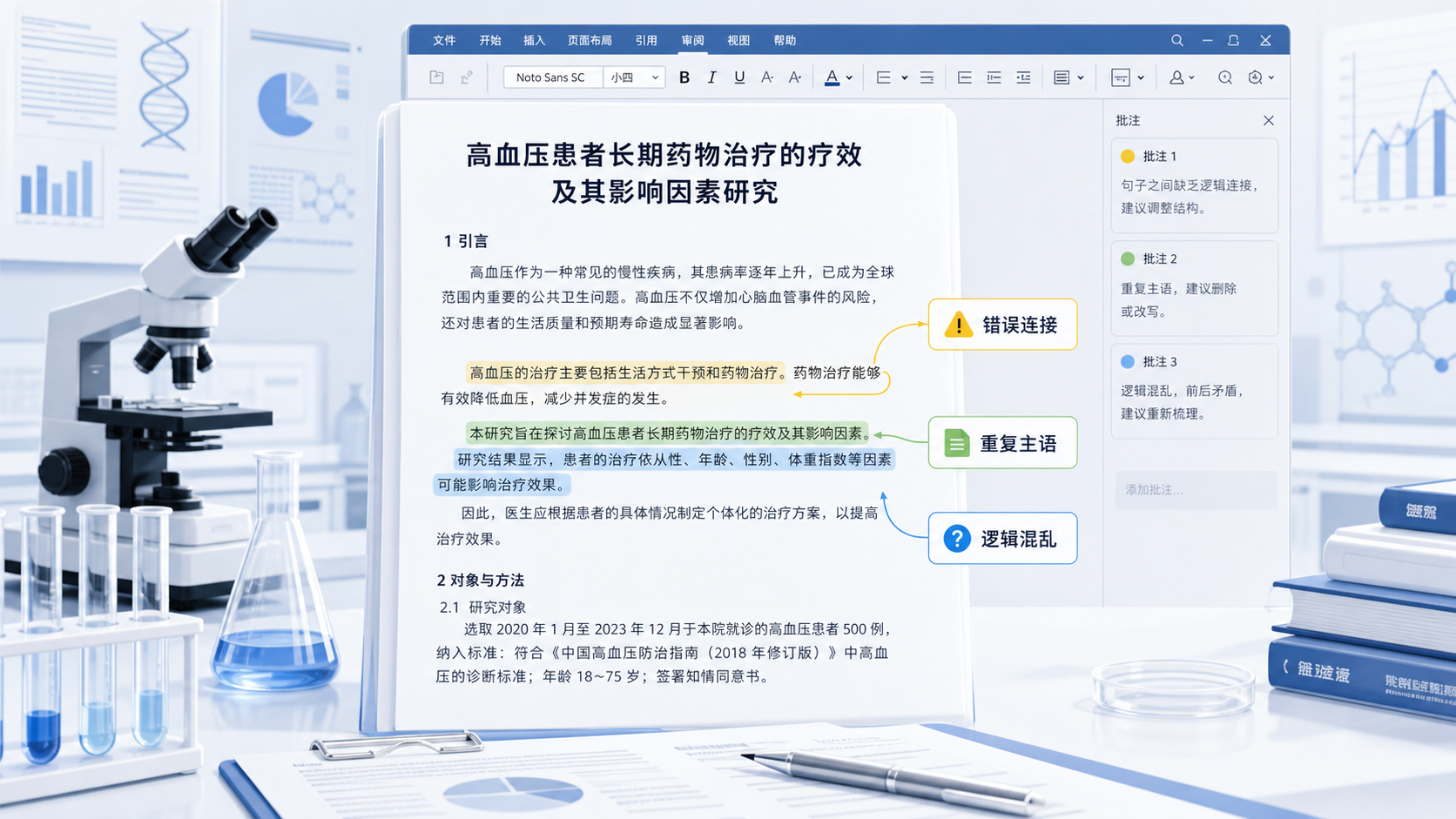The width and height of the screenshot is (1456, 819).
Task: Expand the bullet list style arrow
Action: pyautogui.click(x=905, y=78)
